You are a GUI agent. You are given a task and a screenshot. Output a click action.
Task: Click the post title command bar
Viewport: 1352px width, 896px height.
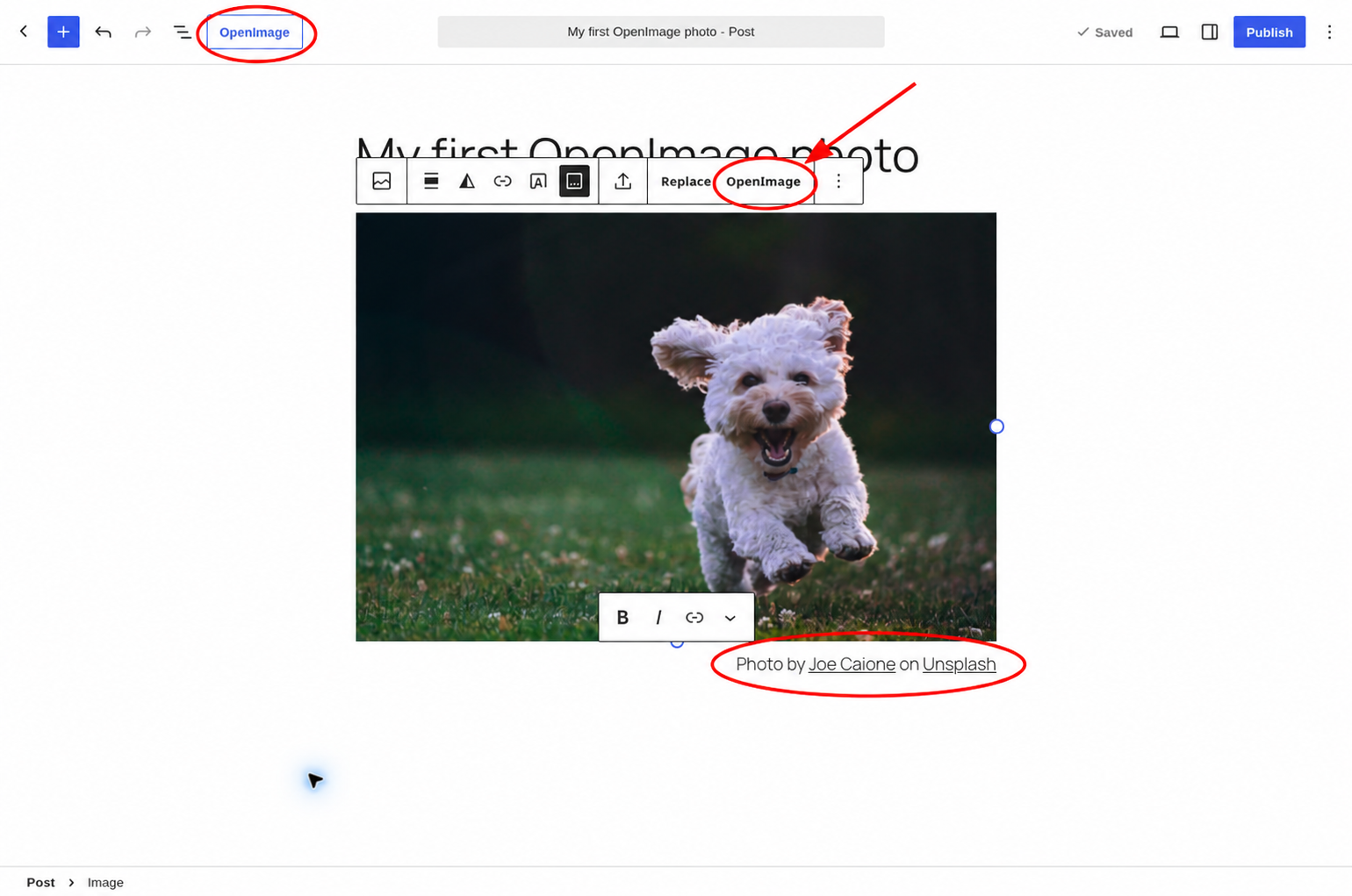tap(661, 32)
